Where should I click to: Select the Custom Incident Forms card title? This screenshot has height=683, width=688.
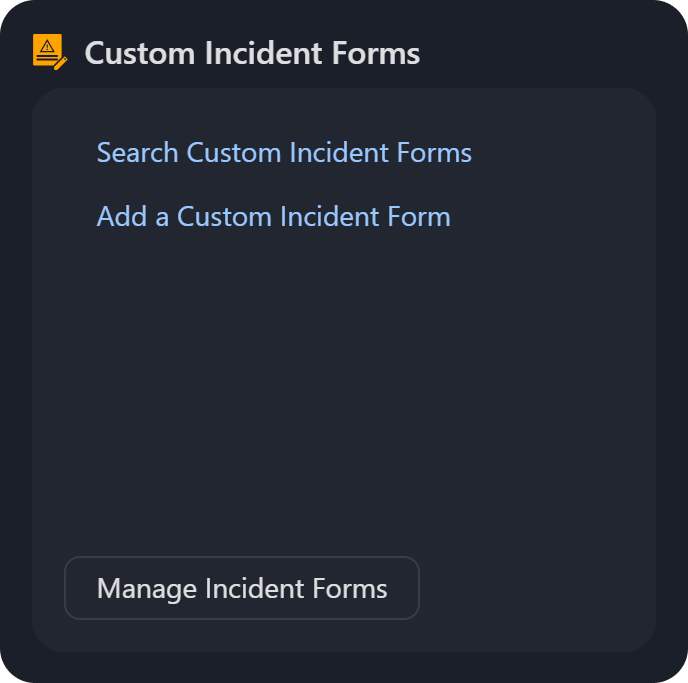[x=252, y=53]
